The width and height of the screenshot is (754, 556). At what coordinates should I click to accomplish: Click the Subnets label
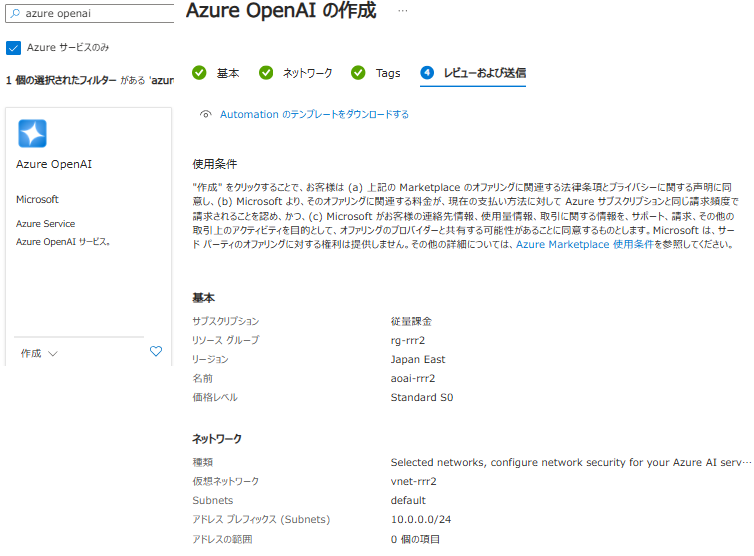(213, 500)
